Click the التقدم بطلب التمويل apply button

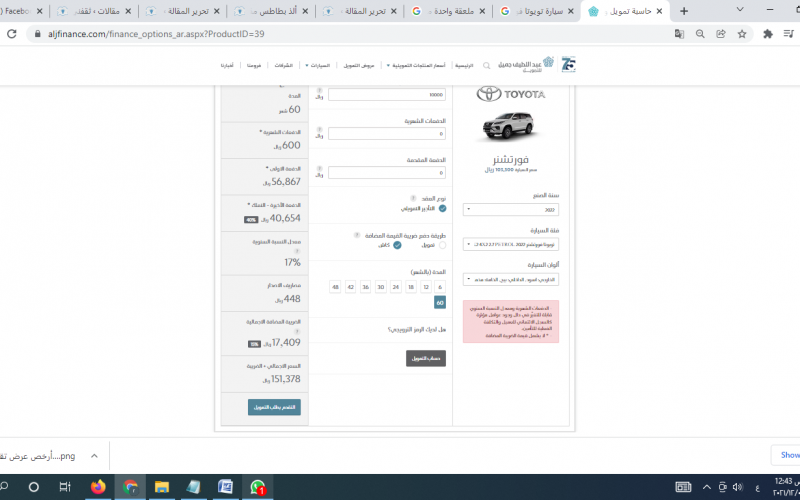(274, 407)
